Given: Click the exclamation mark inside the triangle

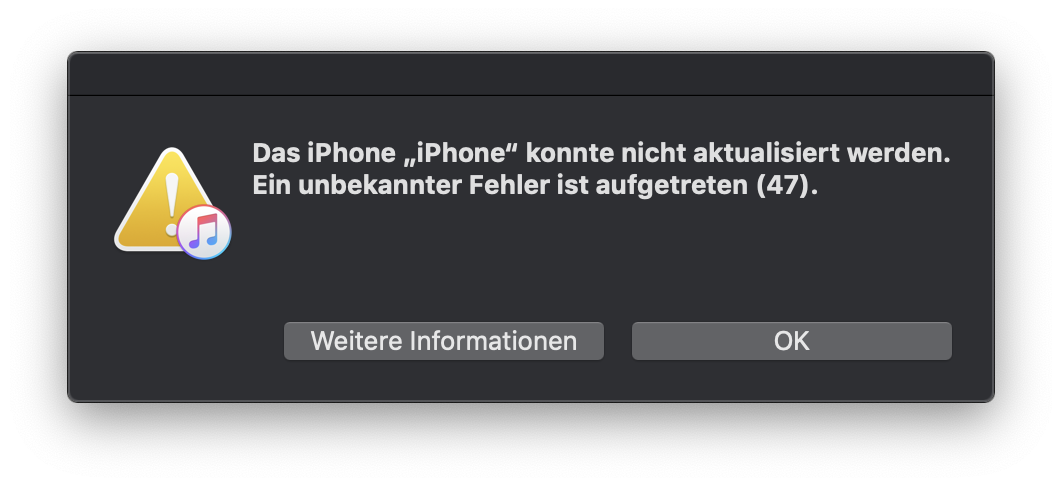Looking at the screenshot, I should tap(172, 203).
